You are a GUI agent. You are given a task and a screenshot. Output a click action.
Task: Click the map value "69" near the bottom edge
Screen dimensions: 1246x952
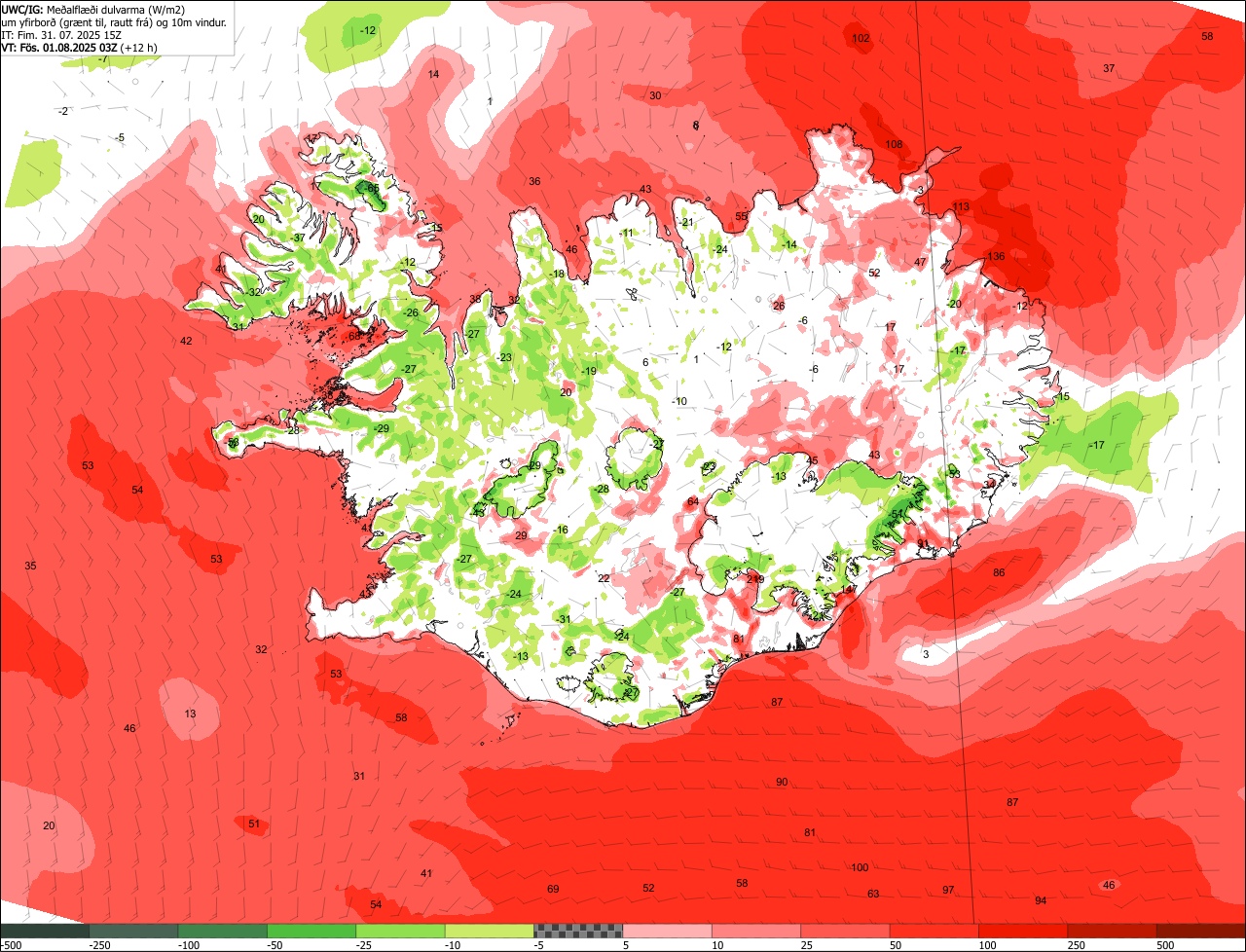click(x=553, y=889)
